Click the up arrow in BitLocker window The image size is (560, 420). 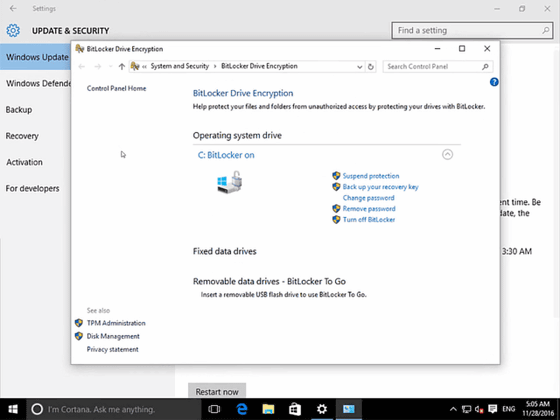122,66
